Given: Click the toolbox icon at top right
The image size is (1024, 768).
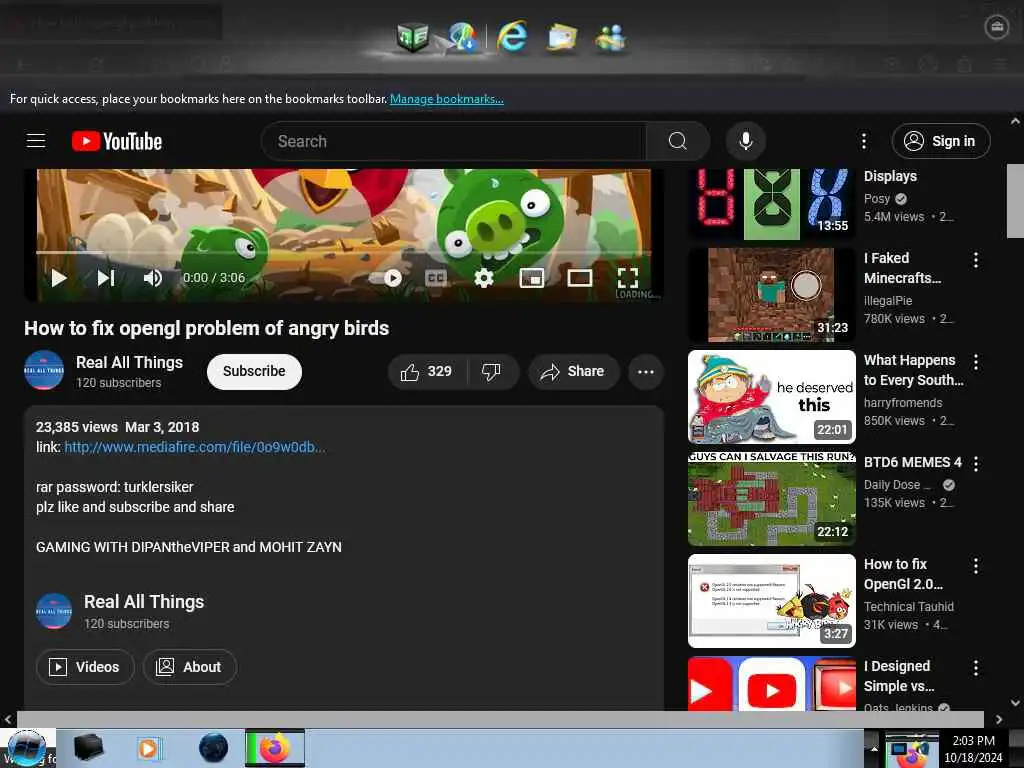Looking at the screenshot, I should 997,27.
